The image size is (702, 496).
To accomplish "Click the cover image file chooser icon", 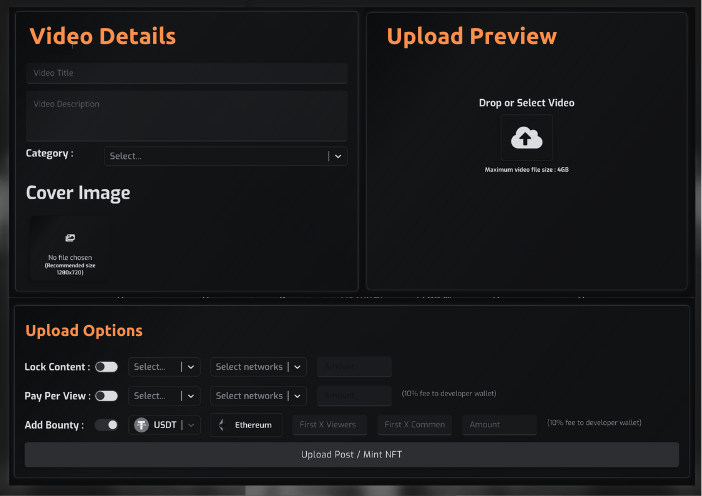I will pyautogui.click(x=70, y=238).
